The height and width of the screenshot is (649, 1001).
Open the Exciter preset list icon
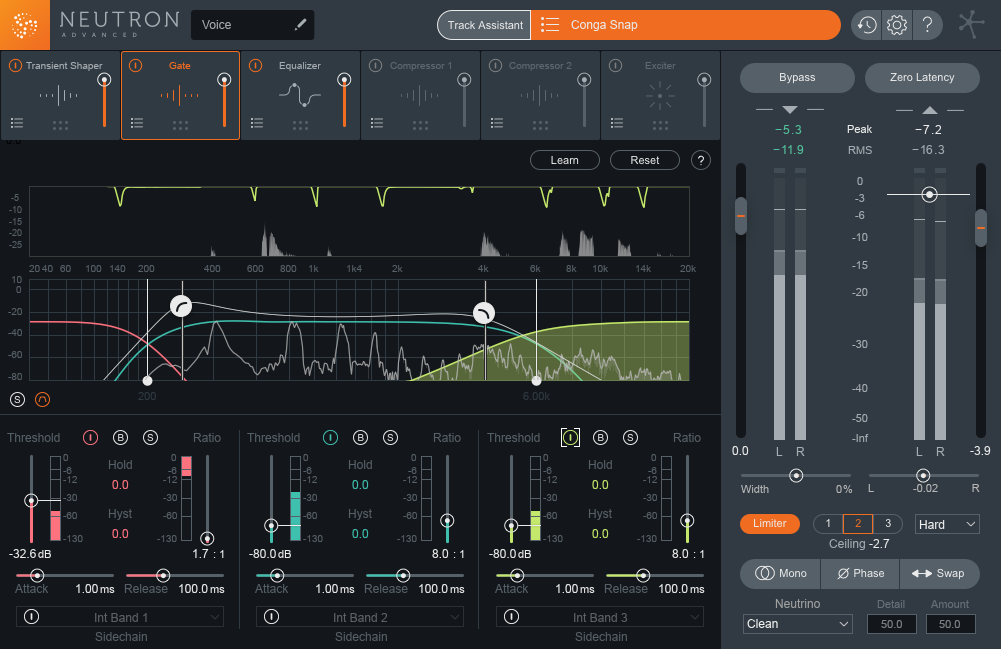coord(617,123)
